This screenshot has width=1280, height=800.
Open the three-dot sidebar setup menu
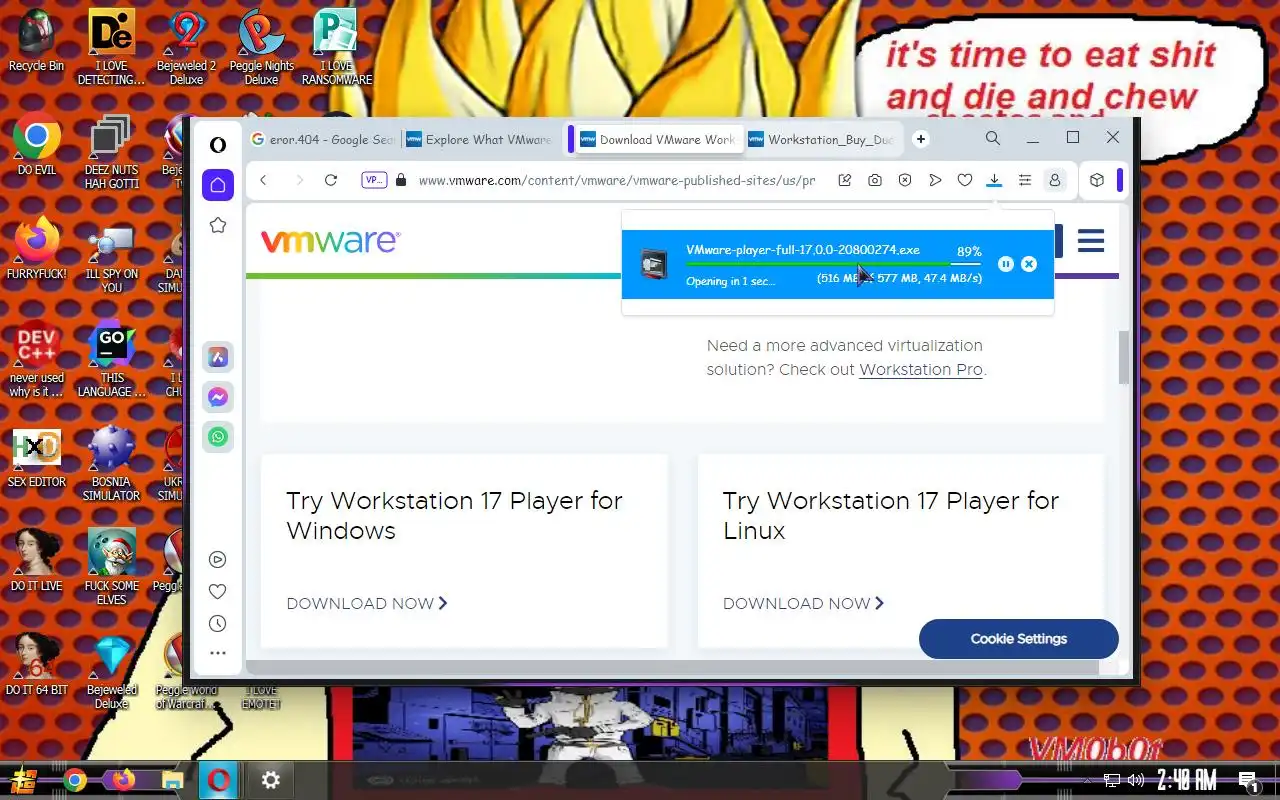(x=217, y=653)
